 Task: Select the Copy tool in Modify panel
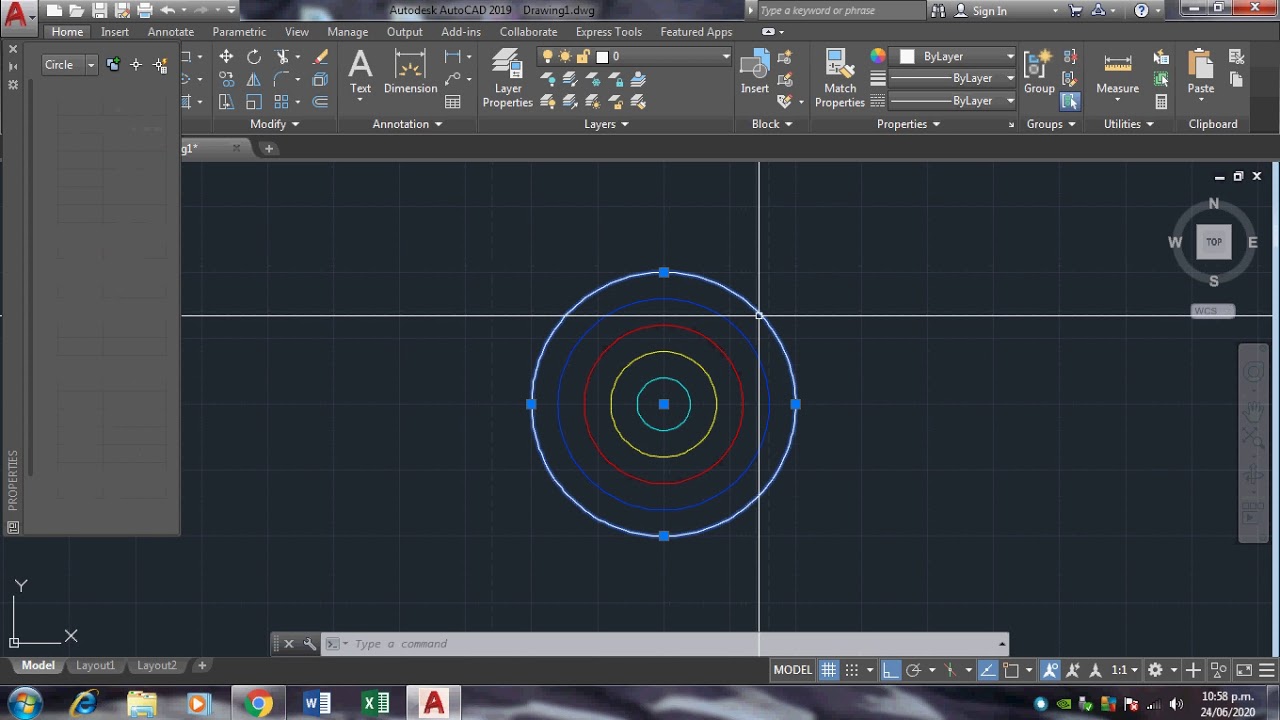click(226, 80)
